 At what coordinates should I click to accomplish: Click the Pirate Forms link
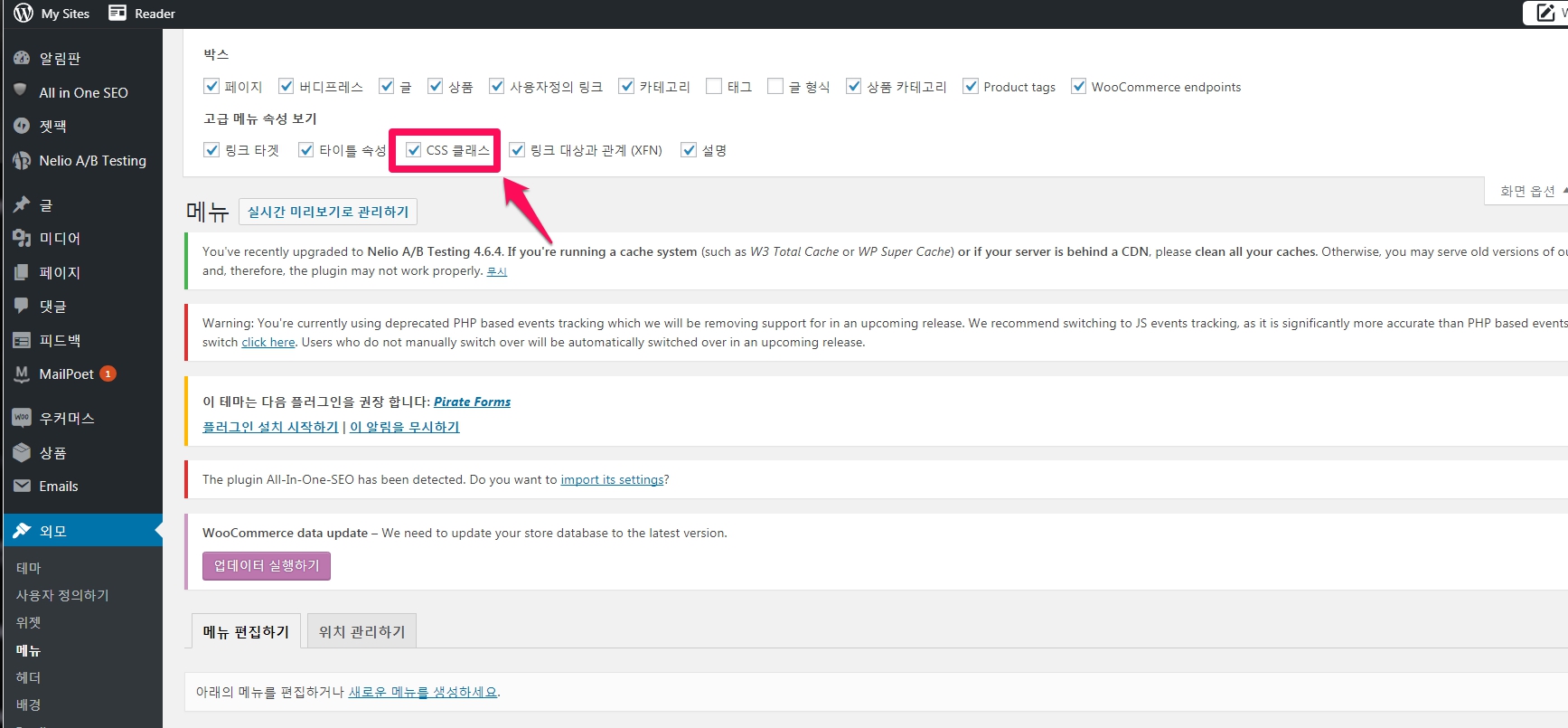[472, 402]
